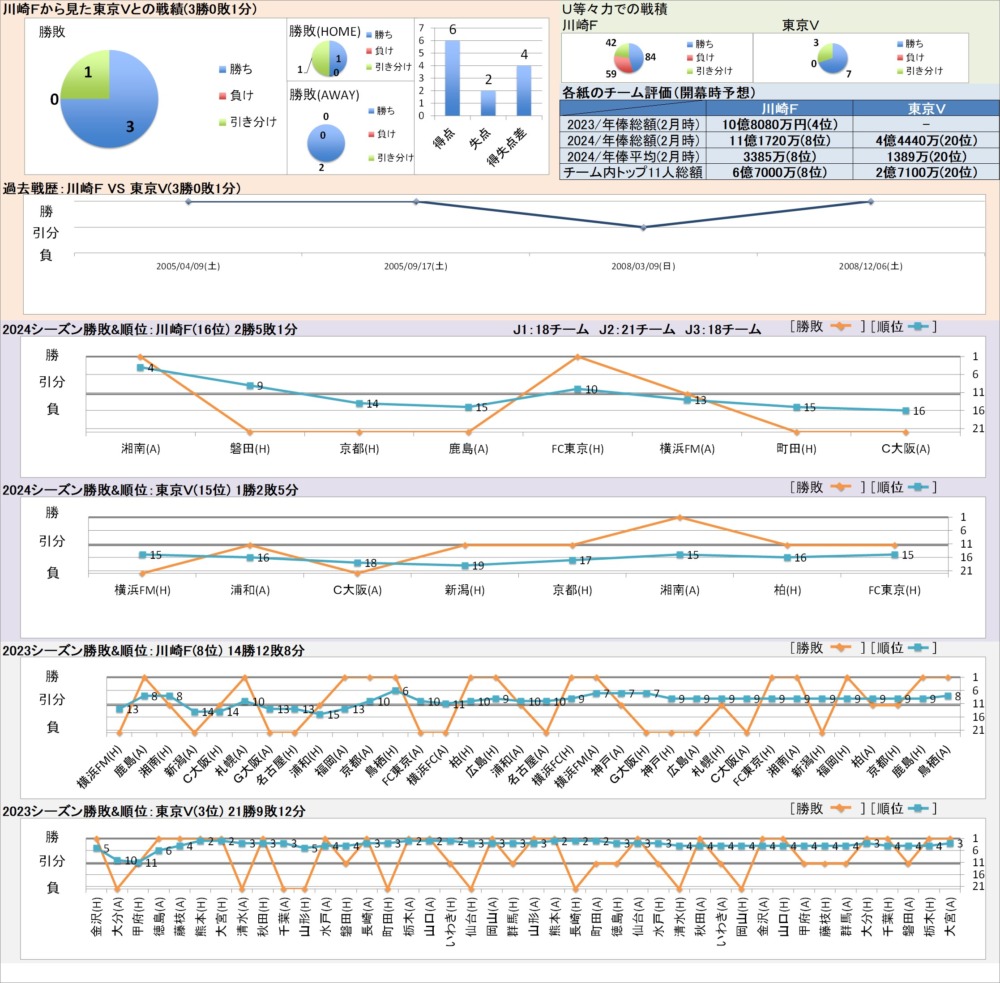
Task: Select the cell '4億4440万(20位)'
Action: [x=926, y=140]
